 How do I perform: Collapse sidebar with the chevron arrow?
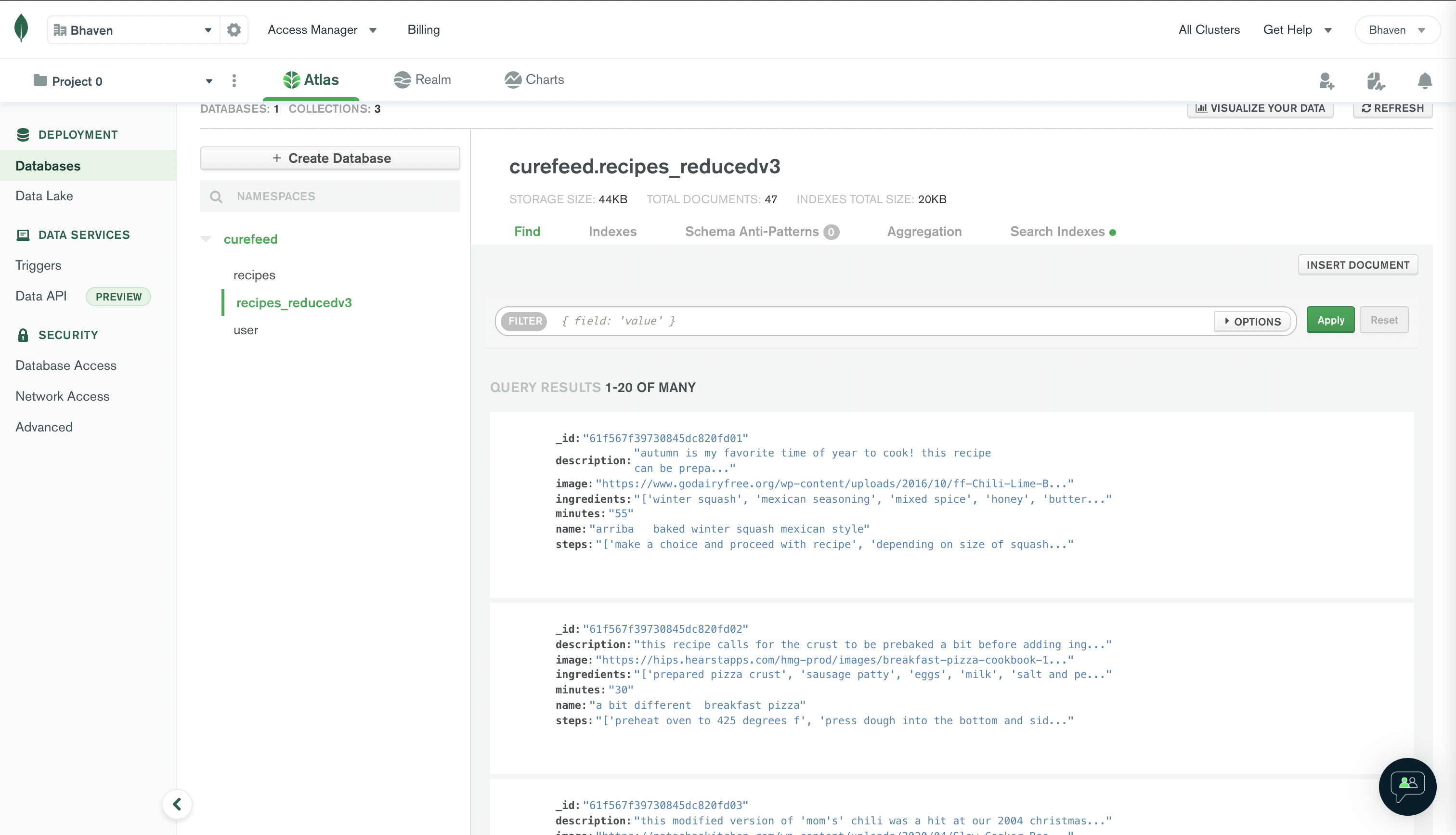(177, 804)
